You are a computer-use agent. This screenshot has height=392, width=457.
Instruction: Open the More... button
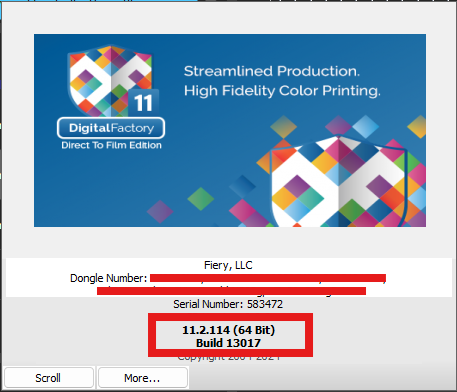142,378
